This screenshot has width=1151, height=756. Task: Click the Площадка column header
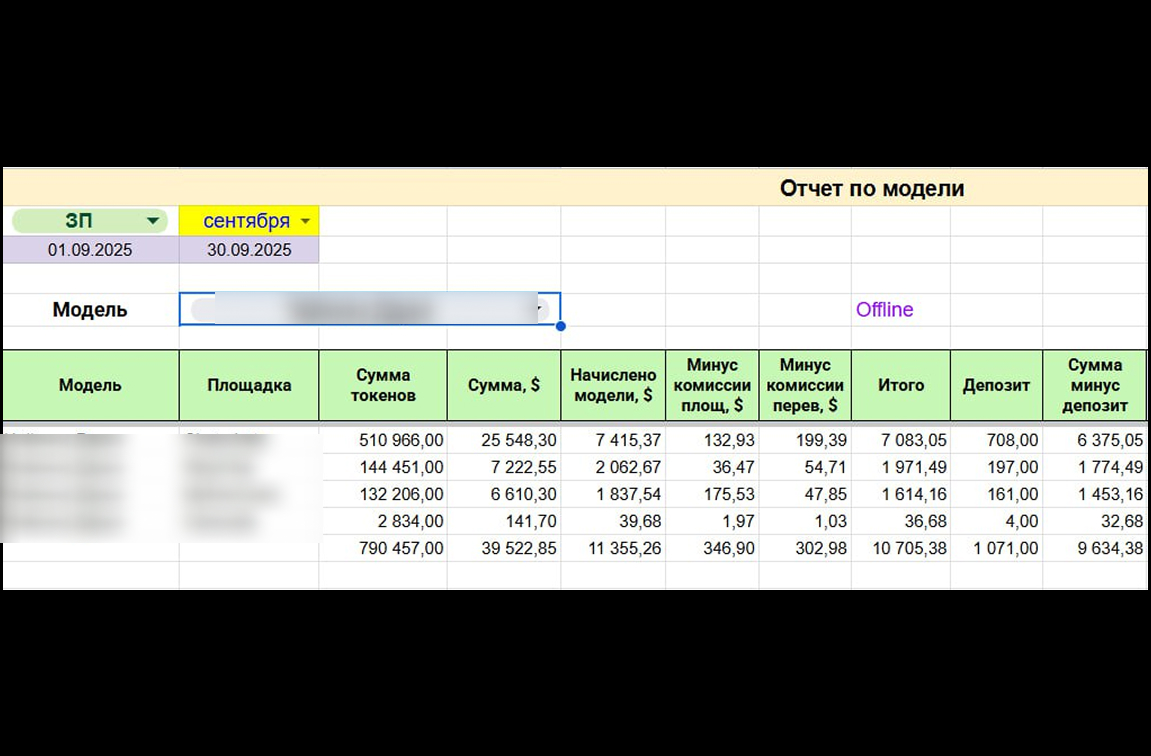pos(249,385)
